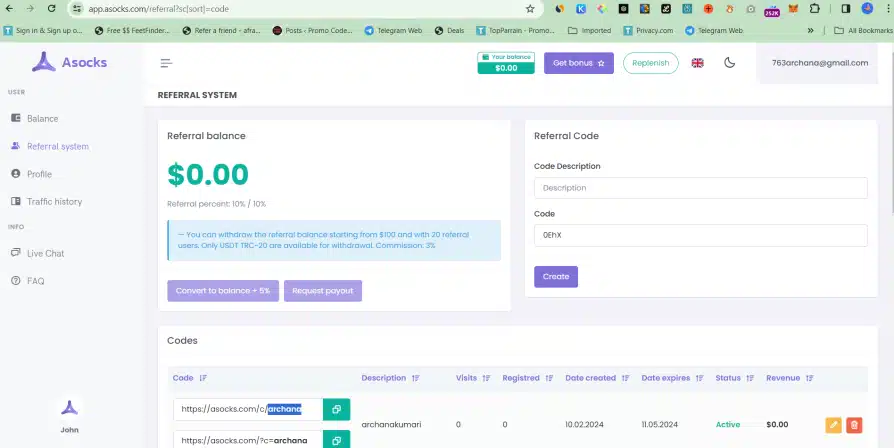Sort the codes table by Description column
894x448 pixels.
[x=391, y=378]
